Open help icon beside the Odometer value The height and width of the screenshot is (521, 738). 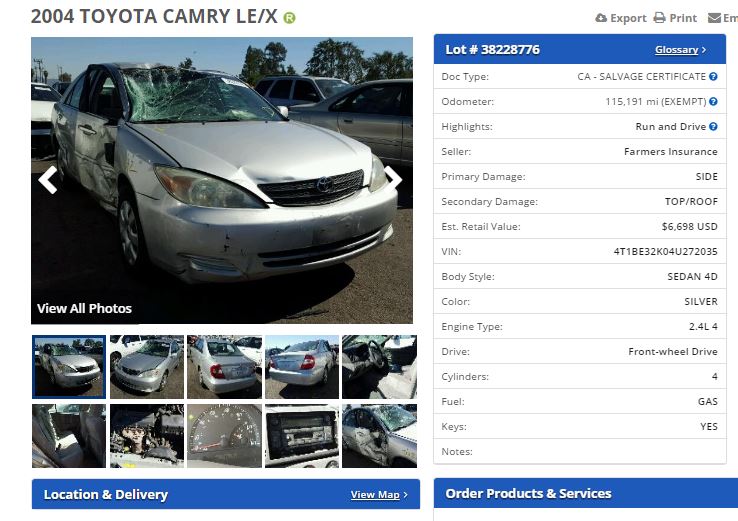(713, 101)
